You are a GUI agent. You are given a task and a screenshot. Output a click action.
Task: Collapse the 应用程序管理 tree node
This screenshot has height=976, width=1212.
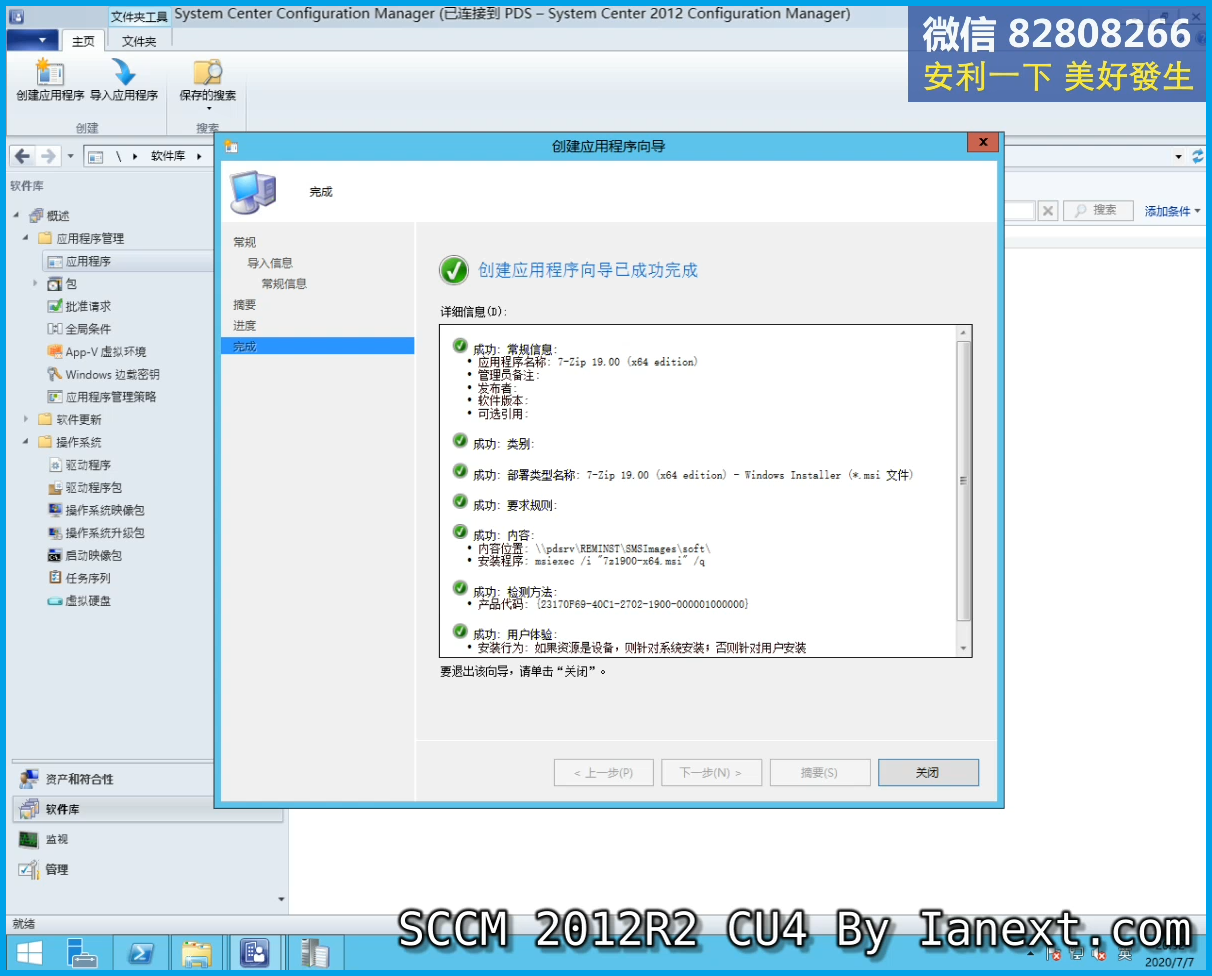pyautogui.click(x=26, y=239)
